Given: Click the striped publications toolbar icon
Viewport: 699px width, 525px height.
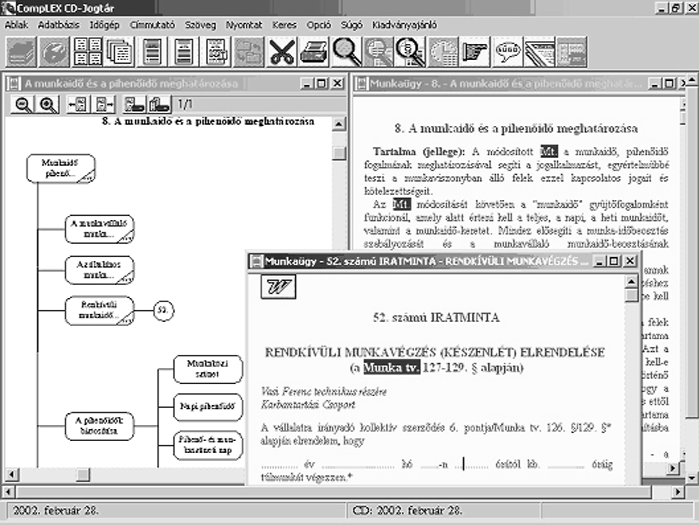Looking at the screenshot, I should click(x=539, y=52).
